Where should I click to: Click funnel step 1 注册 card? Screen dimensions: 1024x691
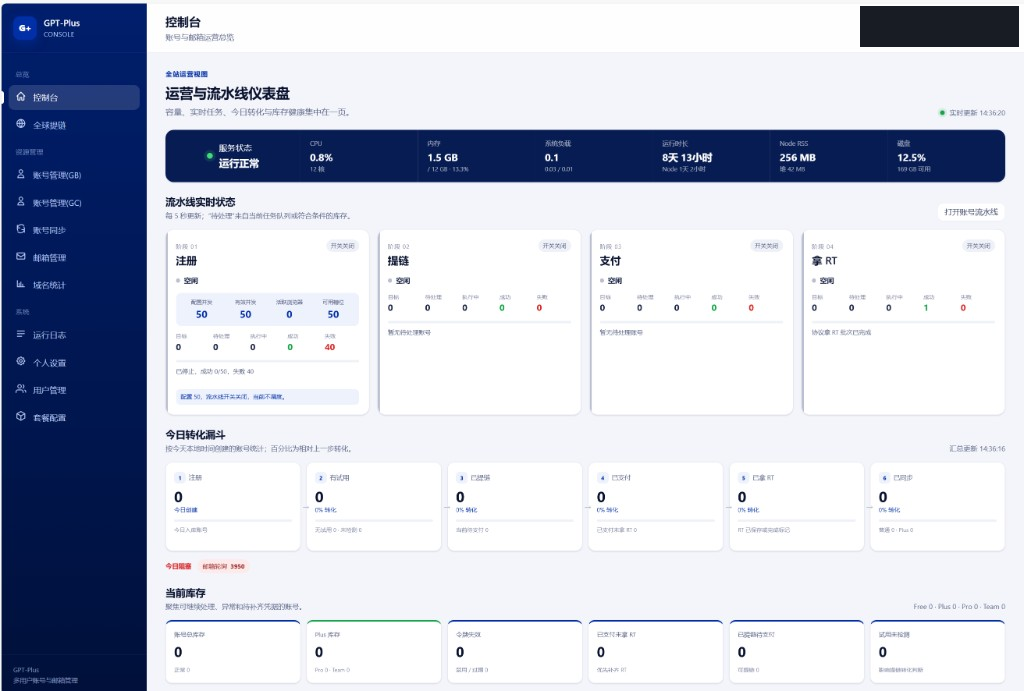pos(233,507)
